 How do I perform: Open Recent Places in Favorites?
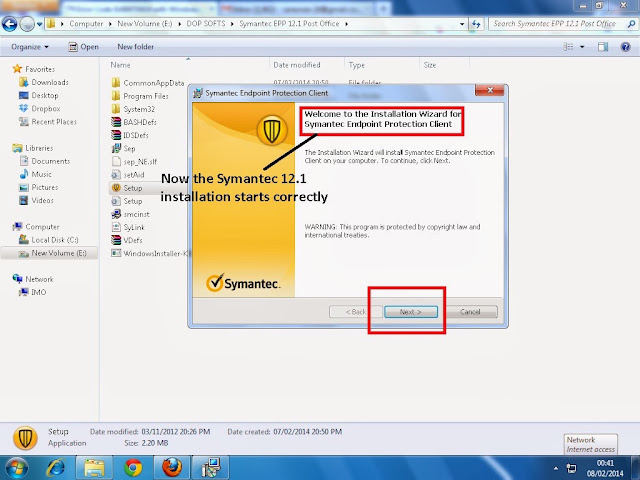tap(54, 122)
